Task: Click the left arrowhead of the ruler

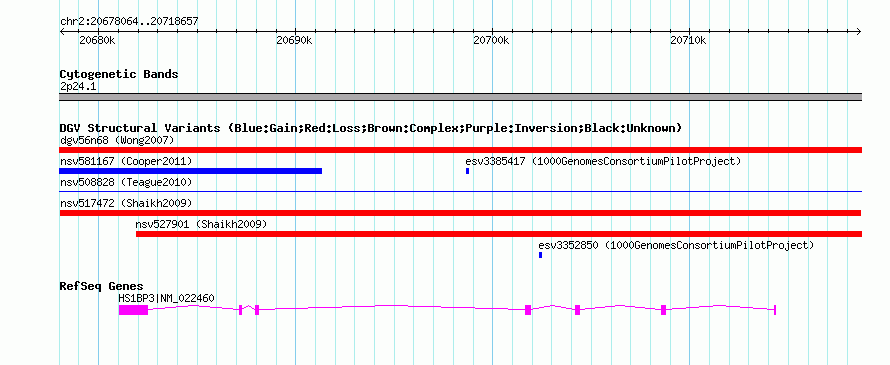Action: (62, 31)
